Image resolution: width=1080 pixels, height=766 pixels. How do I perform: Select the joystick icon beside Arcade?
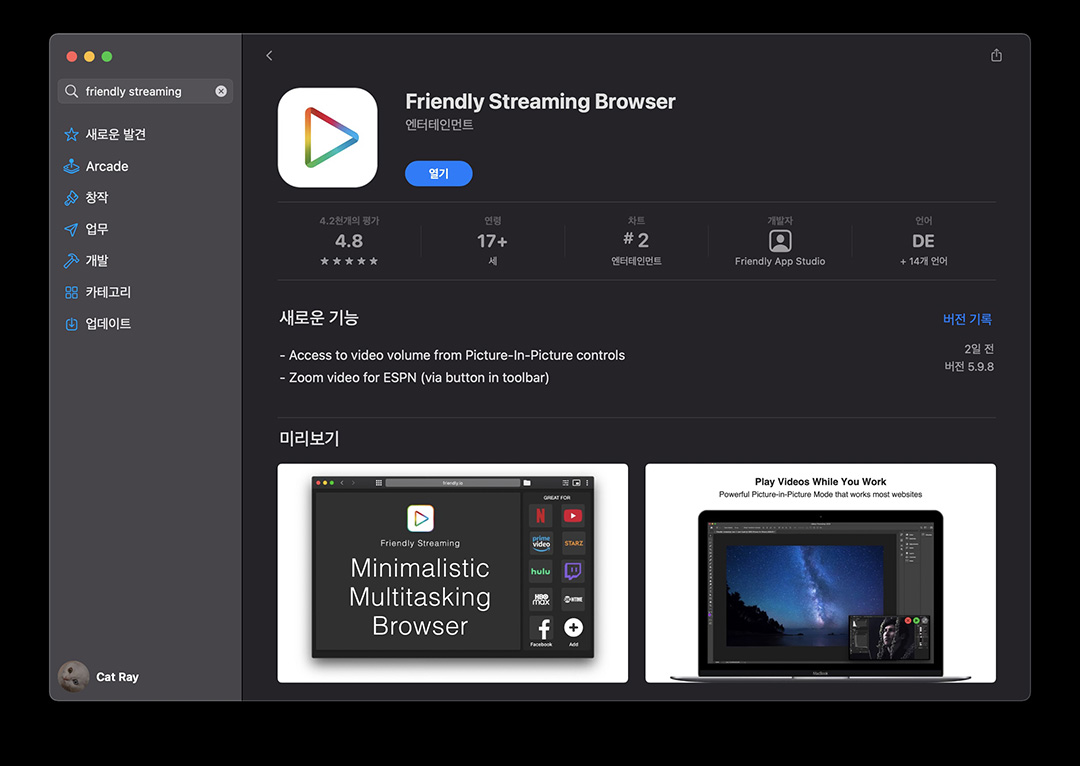pos(72,166)
